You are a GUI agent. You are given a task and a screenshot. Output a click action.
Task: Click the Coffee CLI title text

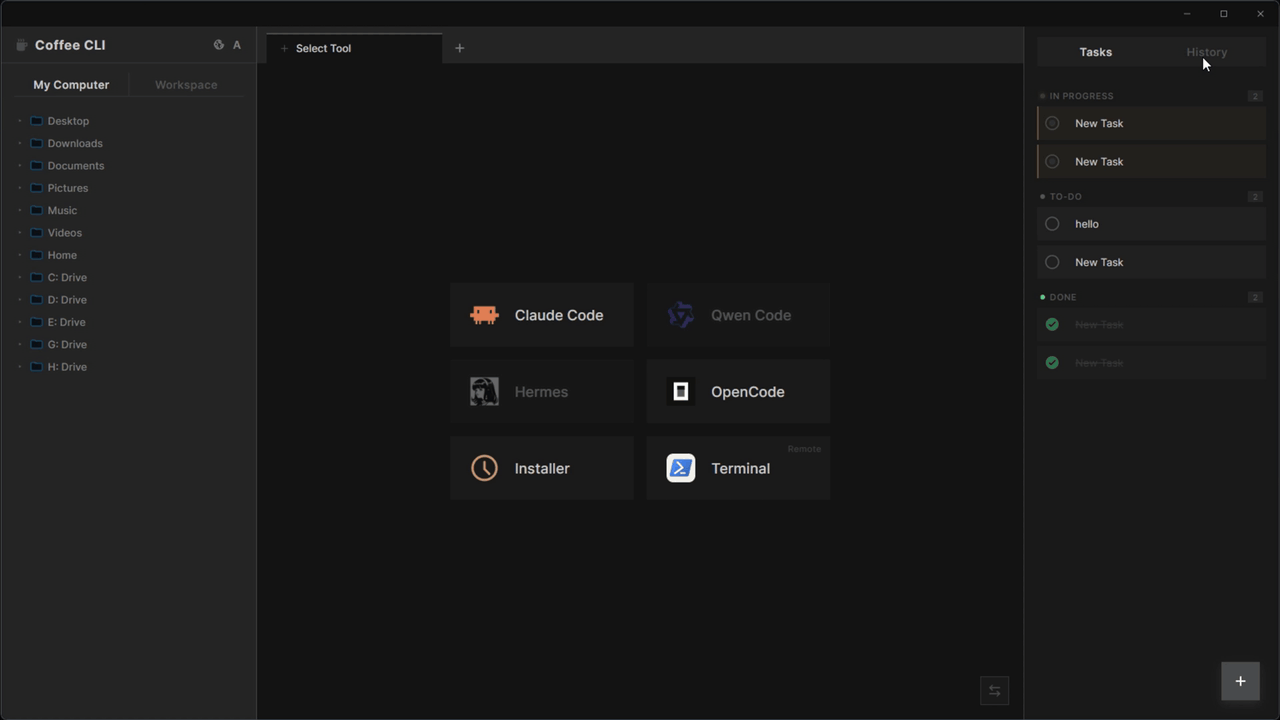70,45
